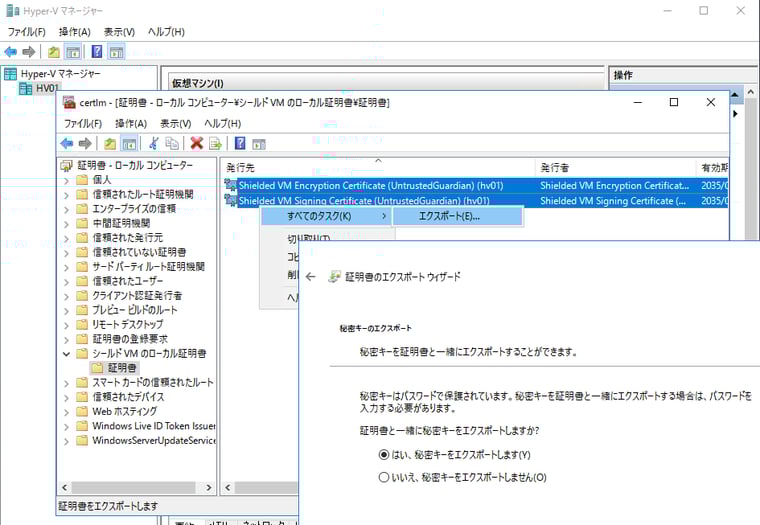The height and width of the screenshot is (525, 760).
Task: Open ファイル(F) menu in Hyper-V Manager
Action: tap(27, 32)
